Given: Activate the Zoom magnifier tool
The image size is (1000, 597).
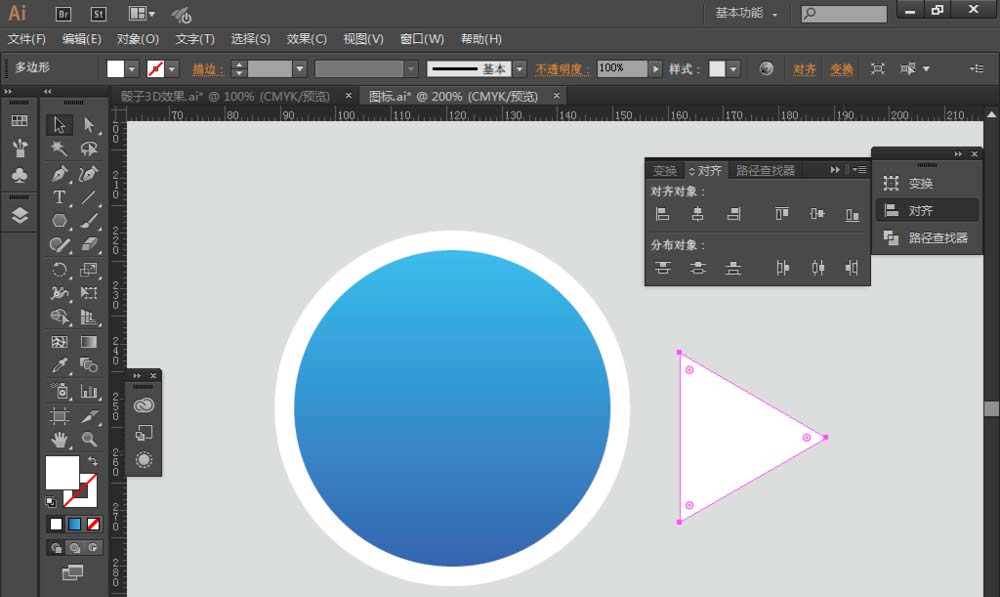Looking at the screenshot, I should click(x=89, y=439).
